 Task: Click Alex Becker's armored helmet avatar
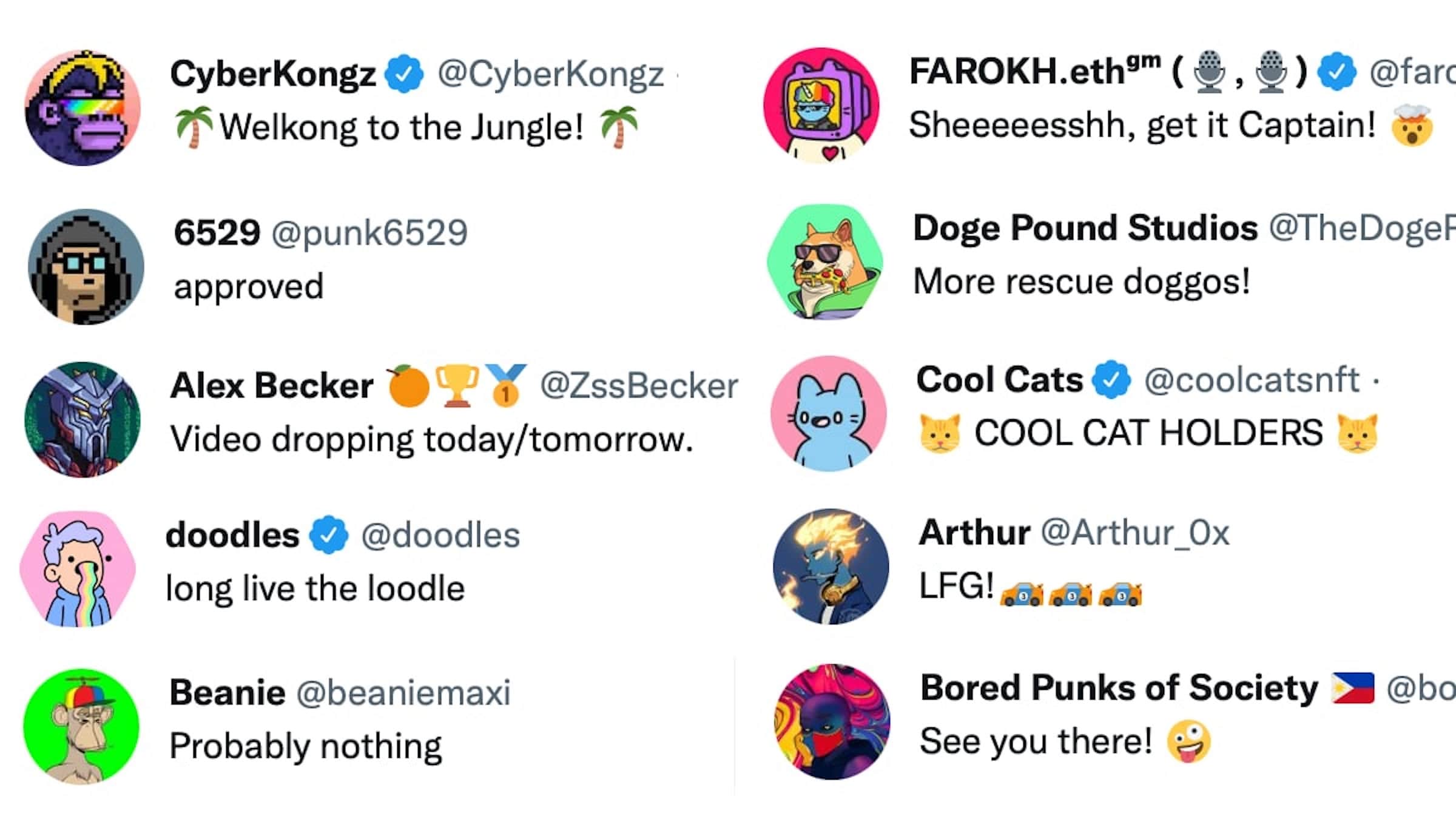[x=83, y=420]
